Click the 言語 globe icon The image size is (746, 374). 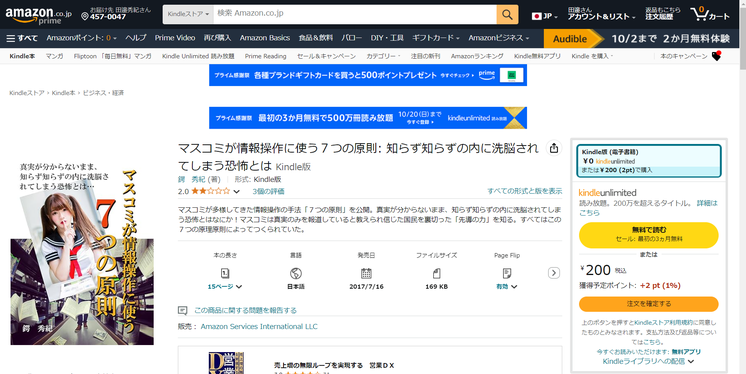point(295,273)
